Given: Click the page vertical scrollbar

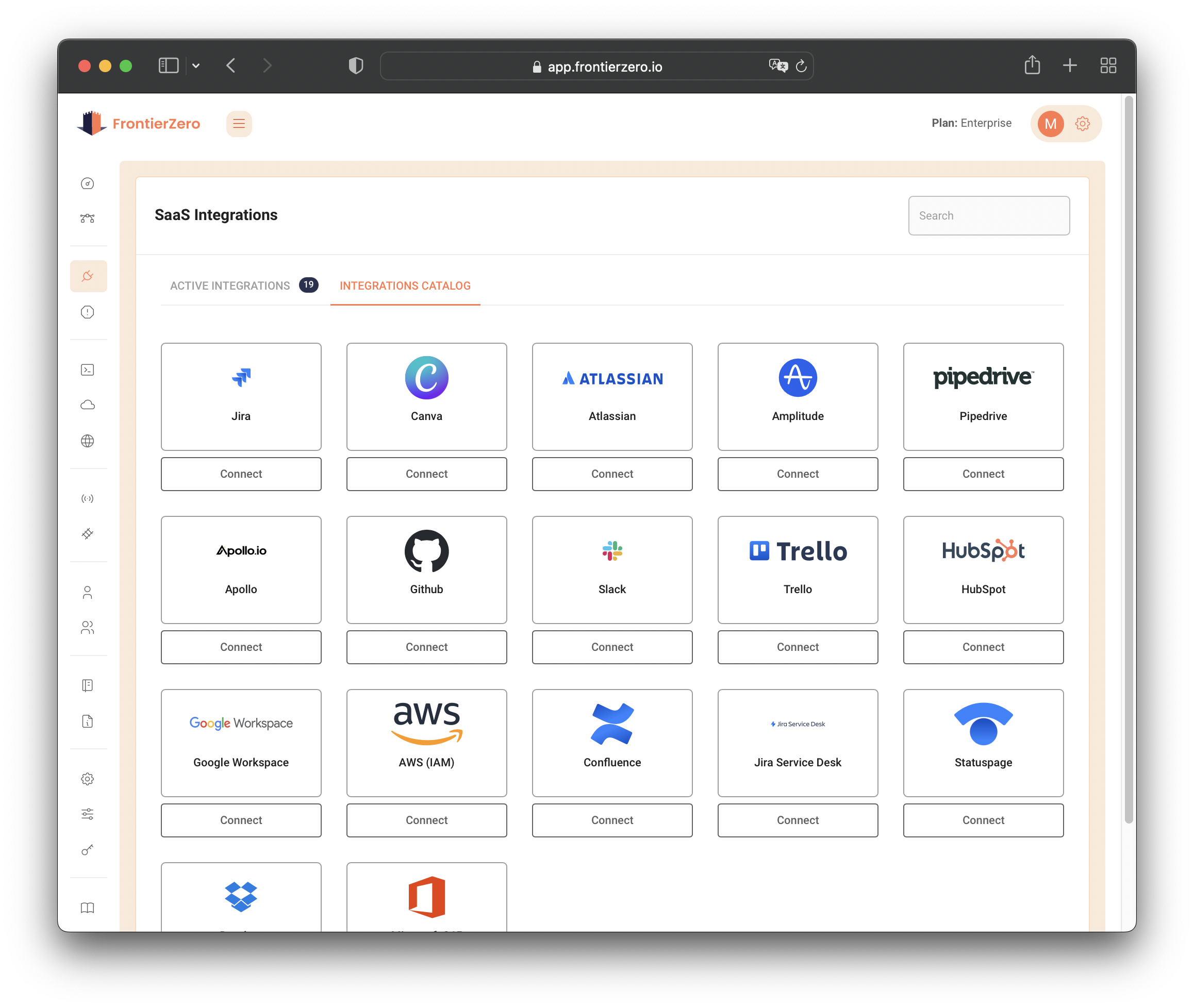Looking at the screenshot, I should point(1129,457).
